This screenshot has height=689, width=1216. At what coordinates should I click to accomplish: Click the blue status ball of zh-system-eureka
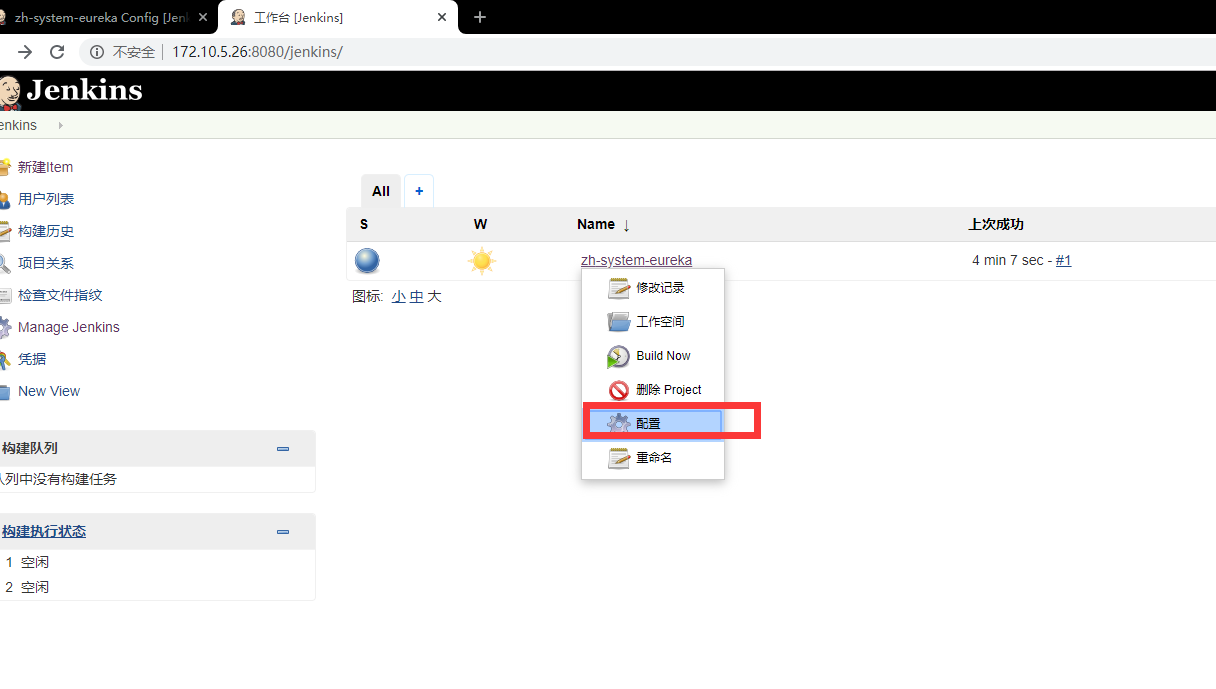pos(367,261)
